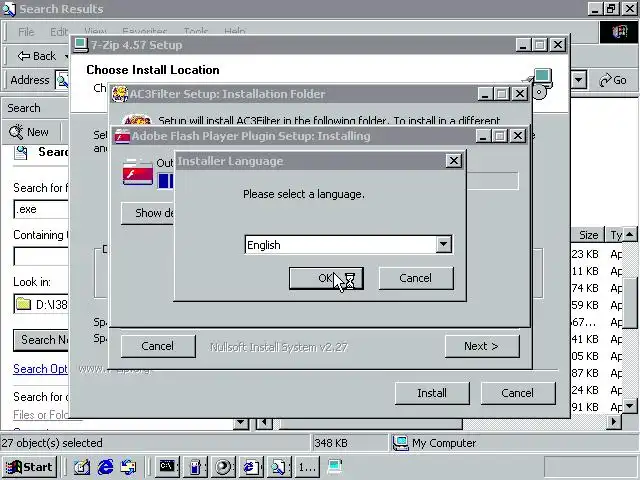Switch to Search Results taskbar button

point(279,467)
